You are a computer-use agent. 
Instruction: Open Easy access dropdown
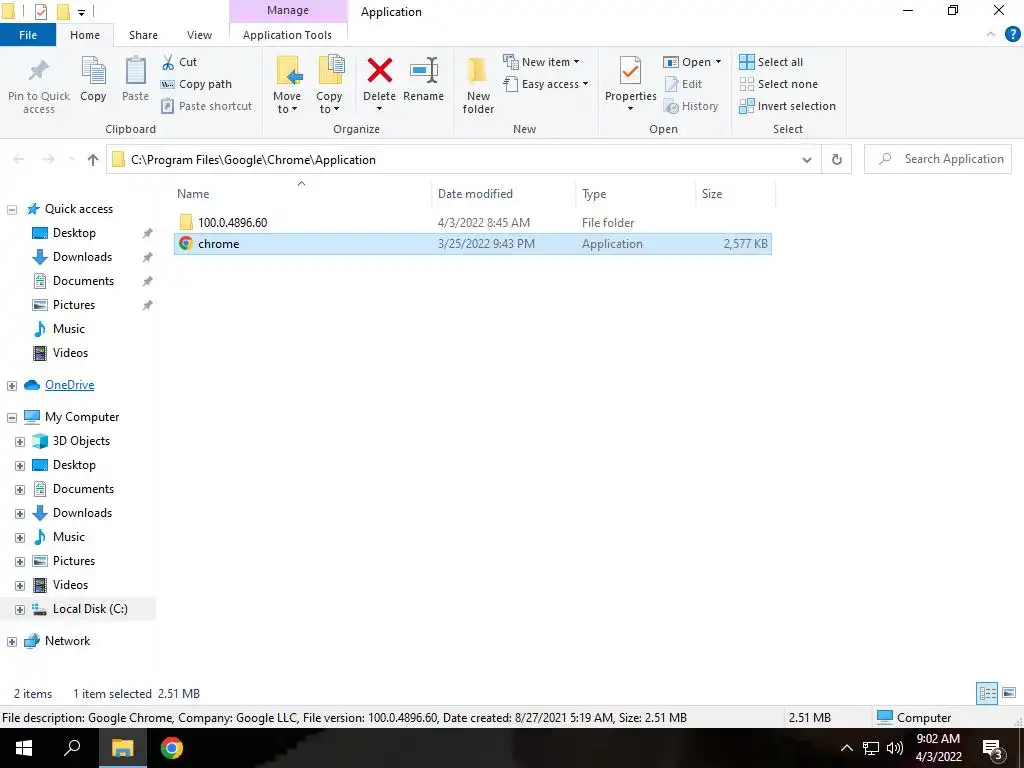[x=546, y=84]
